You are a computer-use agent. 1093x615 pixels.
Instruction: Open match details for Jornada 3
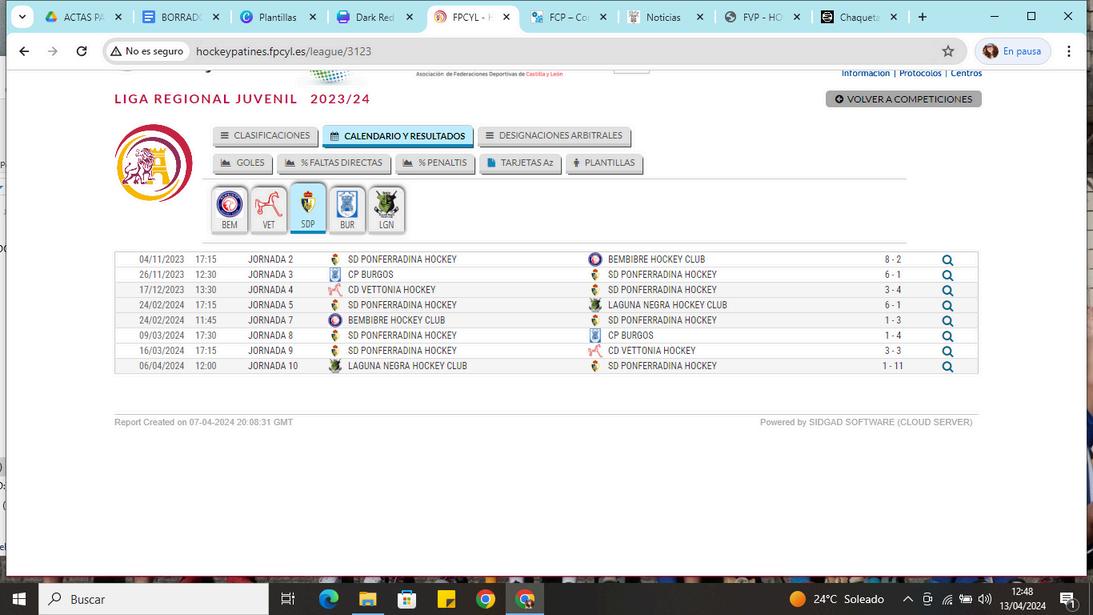click(x=947, y=275)
